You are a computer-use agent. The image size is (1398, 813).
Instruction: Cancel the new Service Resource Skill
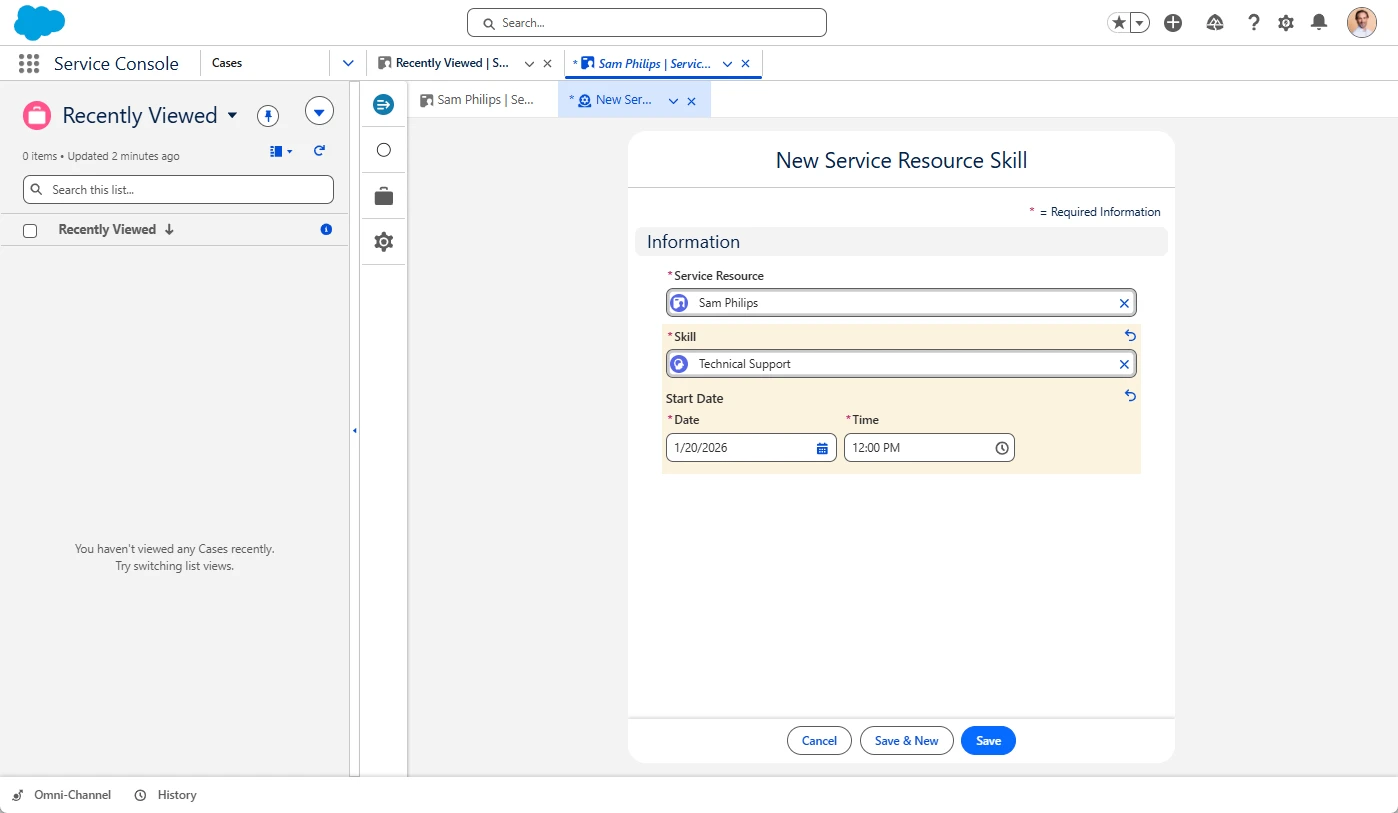pos(819,741)
